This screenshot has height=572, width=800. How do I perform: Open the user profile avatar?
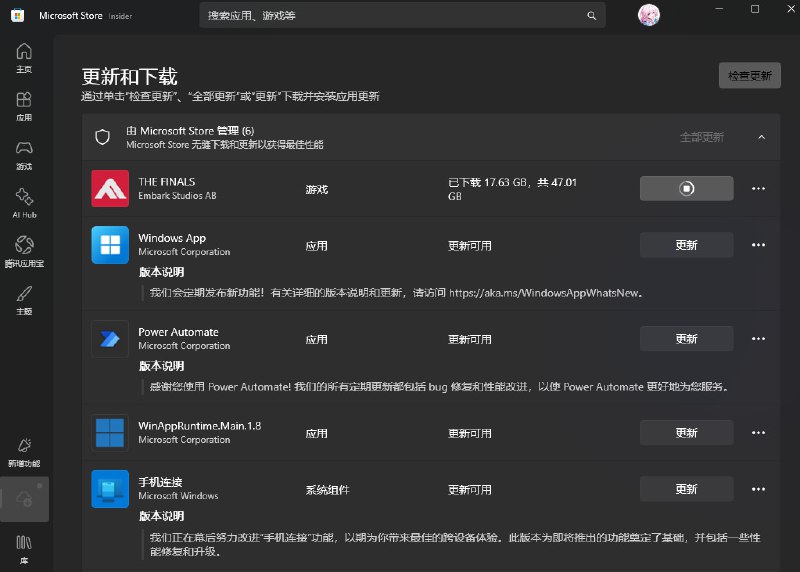click(648, 15)
